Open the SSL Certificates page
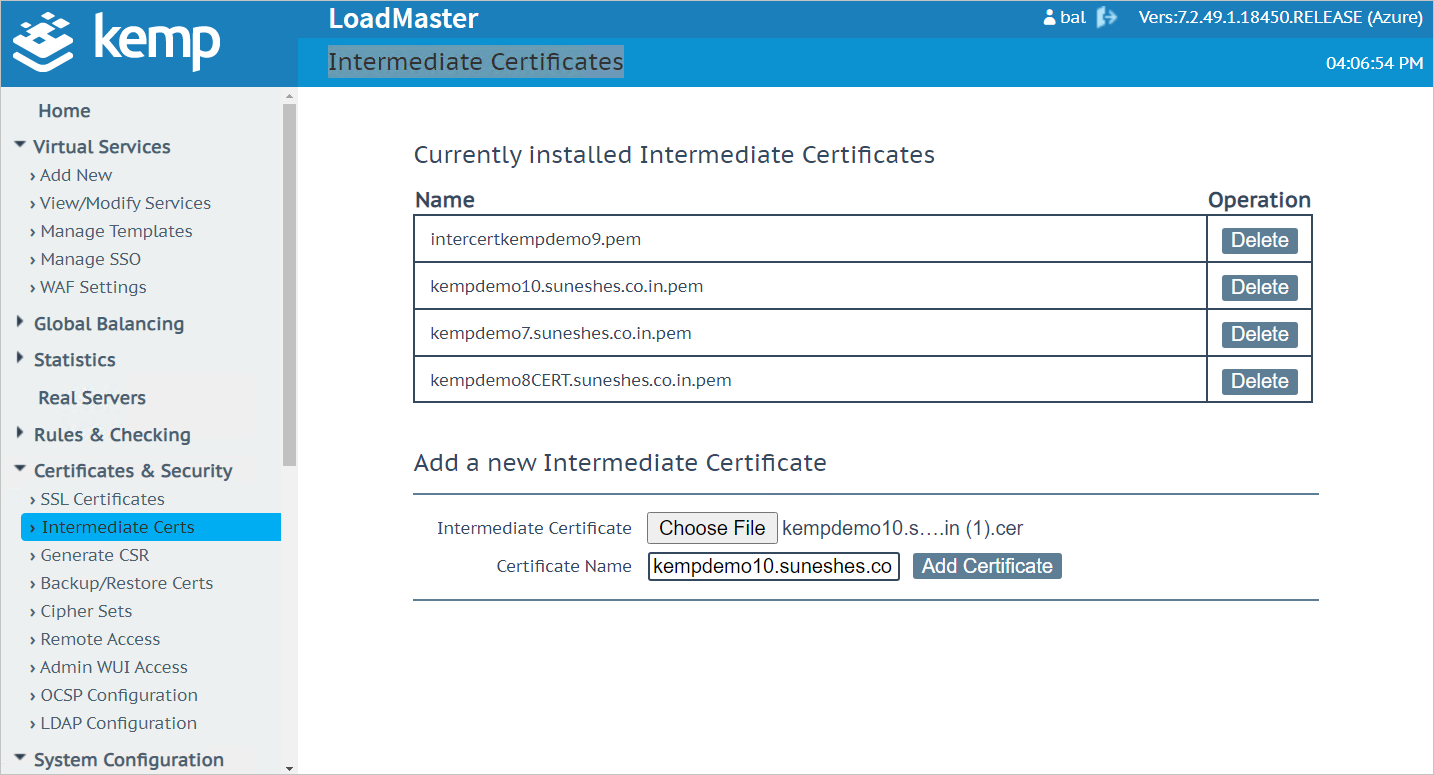Viewport: 1434px width, 775px height. coord(101,498)
